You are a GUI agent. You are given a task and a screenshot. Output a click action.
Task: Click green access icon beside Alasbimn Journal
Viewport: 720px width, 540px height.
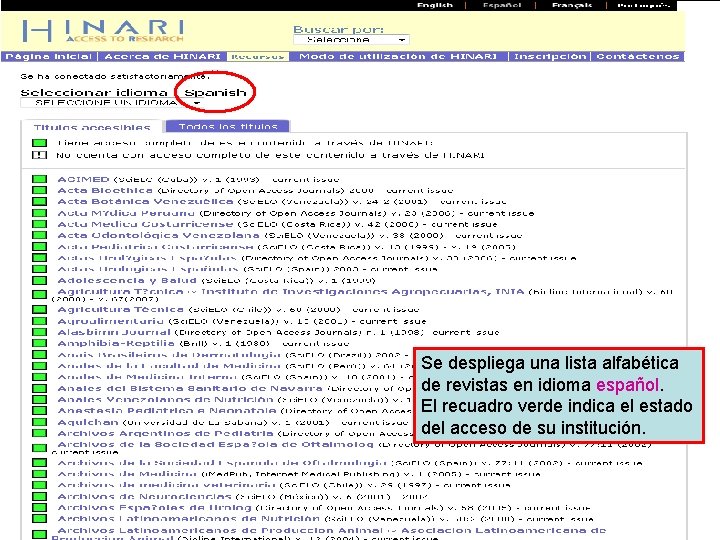pos(39,332)
